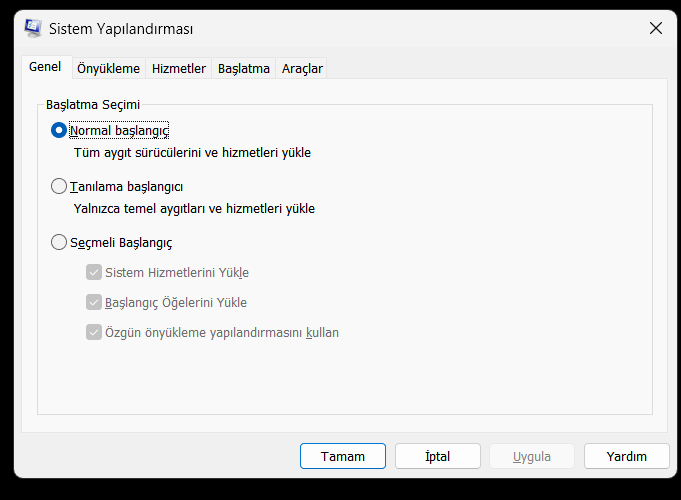
Task: Close the Sistem Yapılandırması window
Action: pos(656,29)
